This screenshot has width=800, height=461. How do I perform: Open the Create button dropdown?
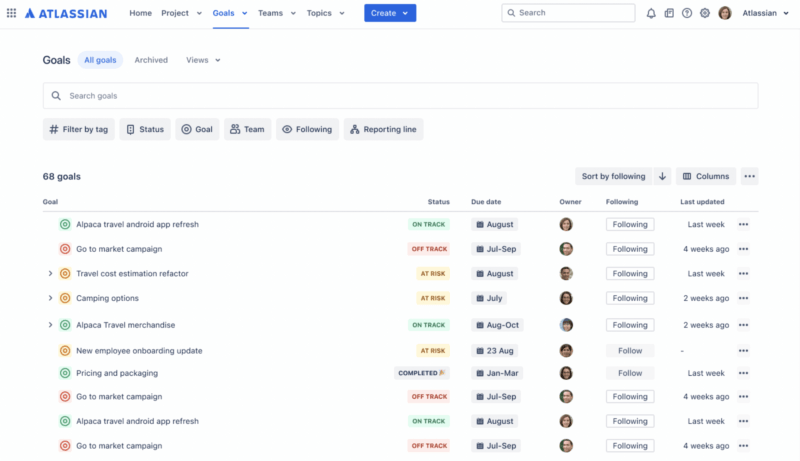pyautogui.click(x=390, y=13)
